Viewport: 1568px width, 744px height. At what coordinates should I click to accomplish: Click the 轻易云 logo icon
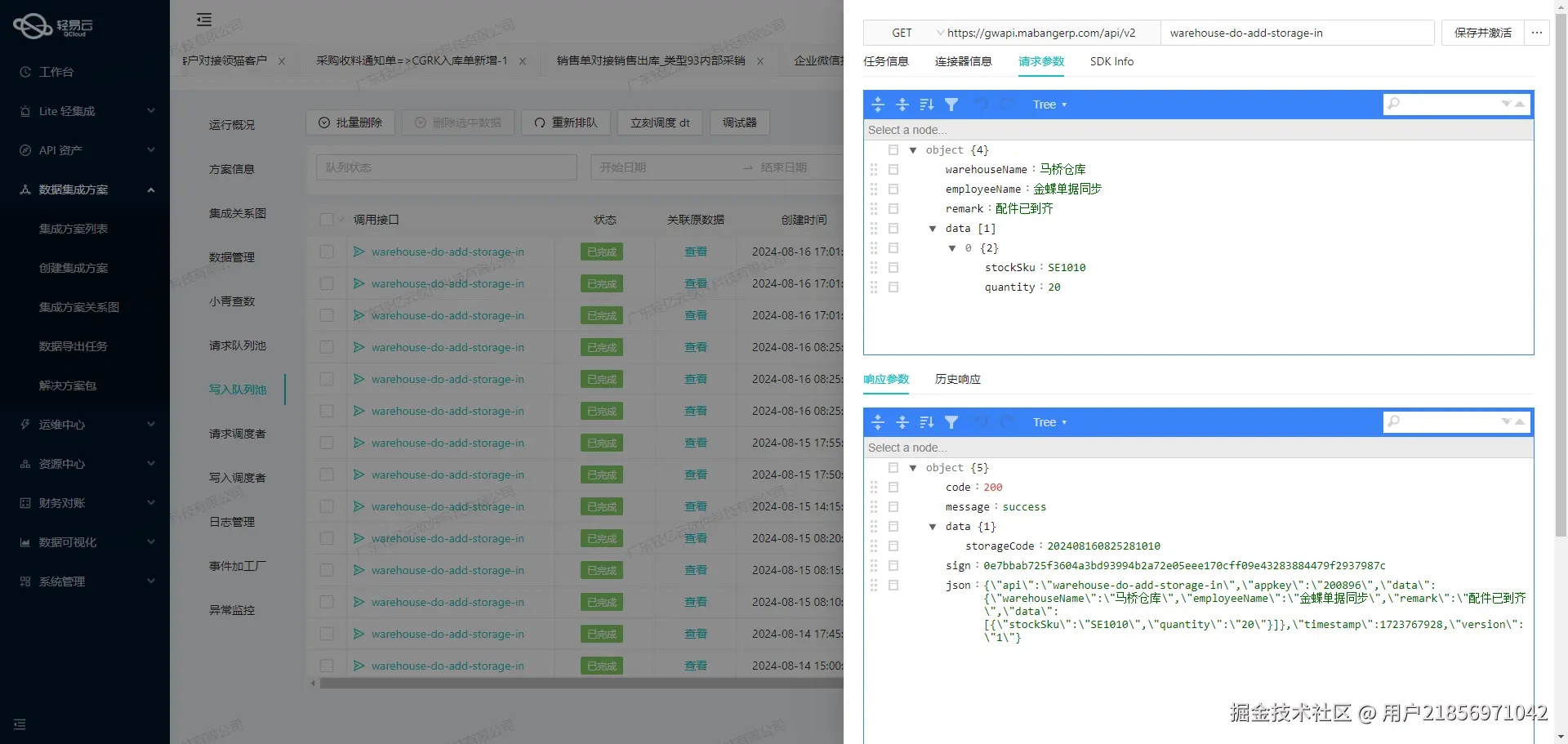(33, 26)
